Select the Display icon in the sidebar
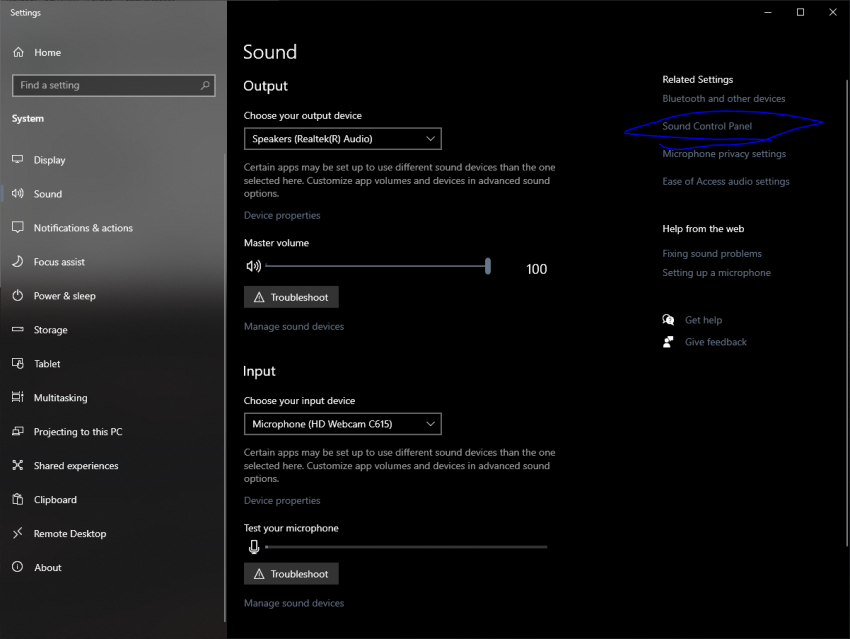The width and height of the screenshot is (850, 639). click(18, 159)
